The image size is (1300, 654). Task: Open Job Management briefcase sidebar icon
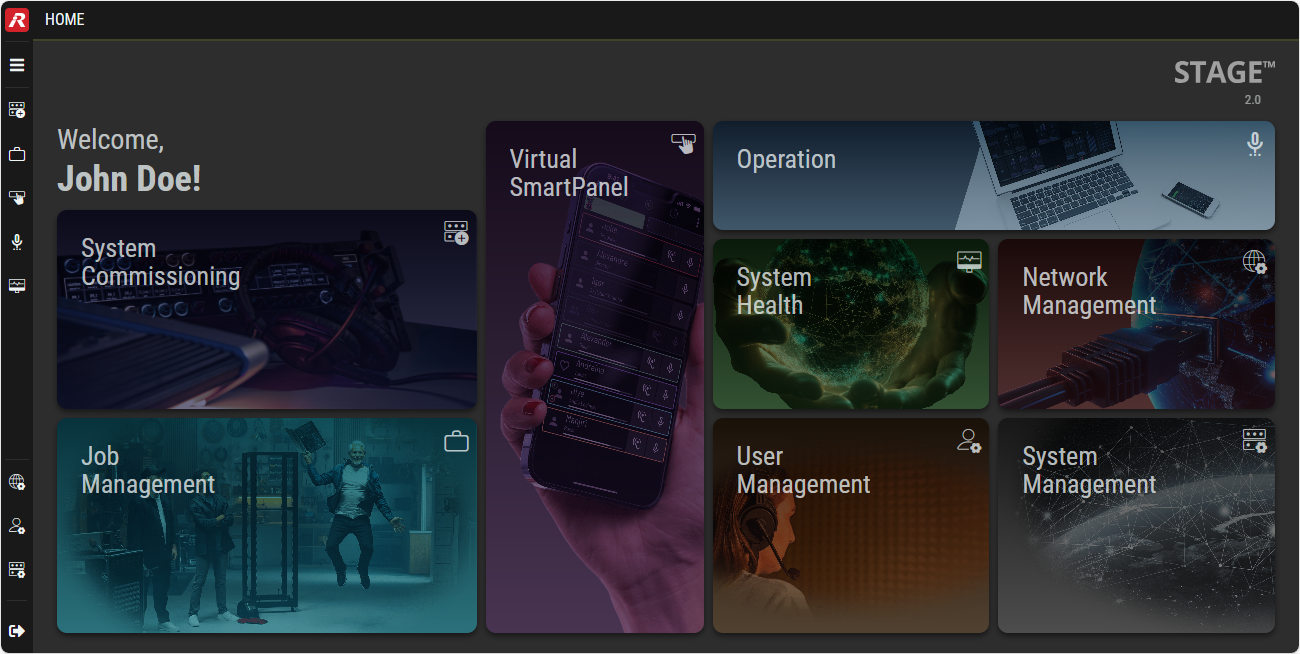click(17, 154)
